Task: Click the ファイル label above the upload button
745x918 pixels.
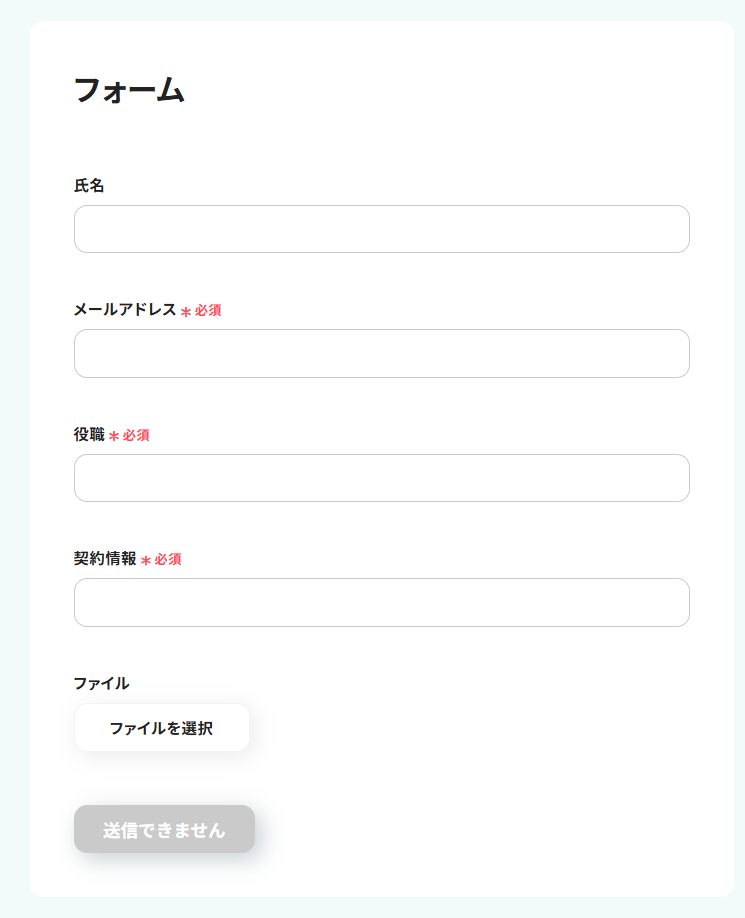Action: (101, 684)
